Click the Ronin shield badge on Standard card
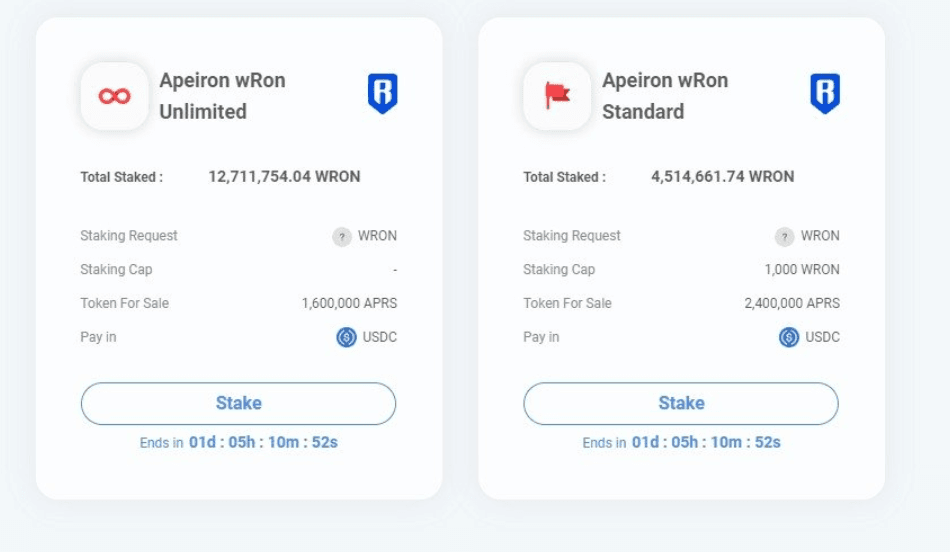Image resolution: width=950 pixels, height=552 pixels. click(x=825, y=93)
